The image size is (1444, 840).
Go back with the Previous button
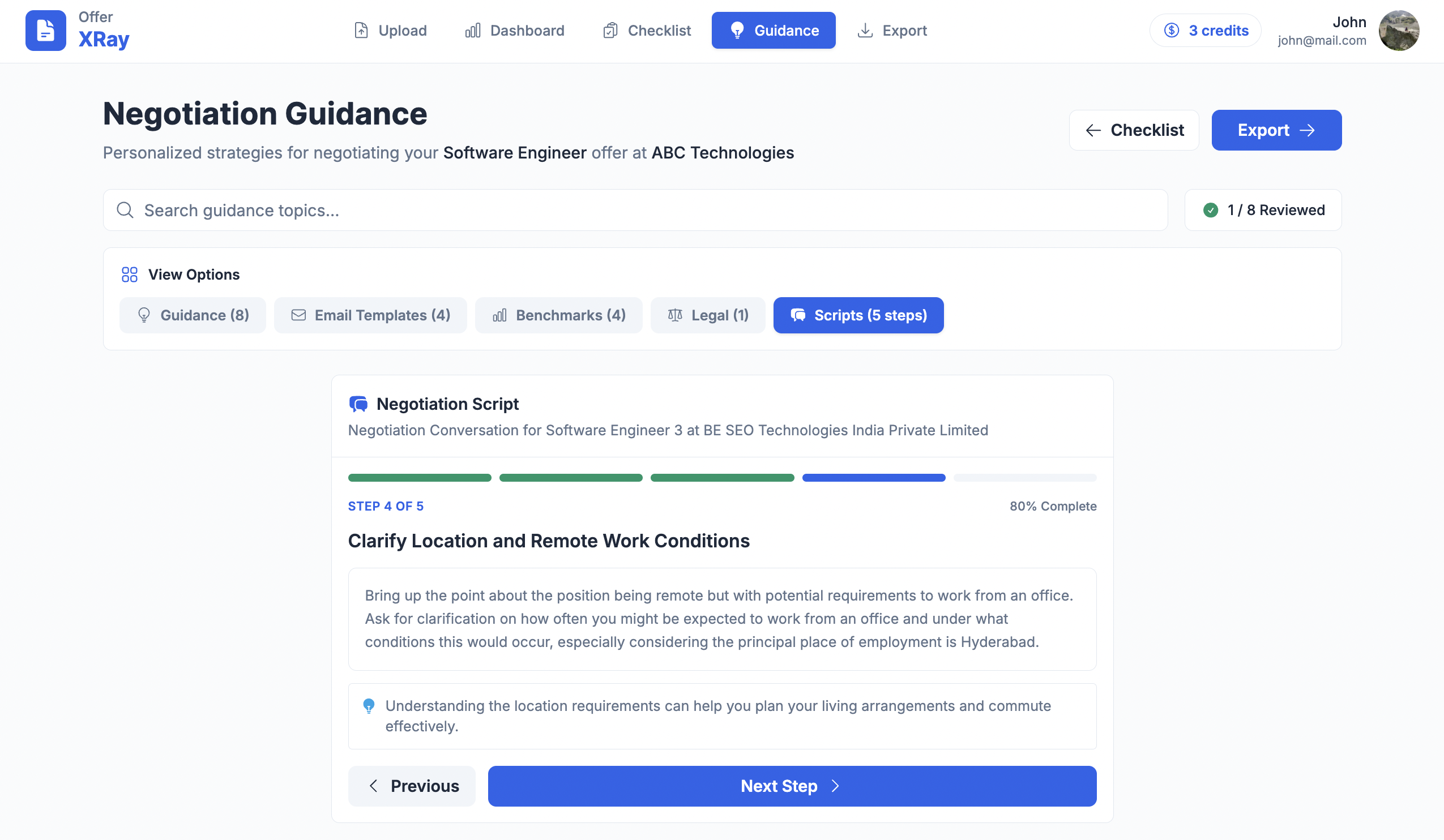[x=412, y=786]
